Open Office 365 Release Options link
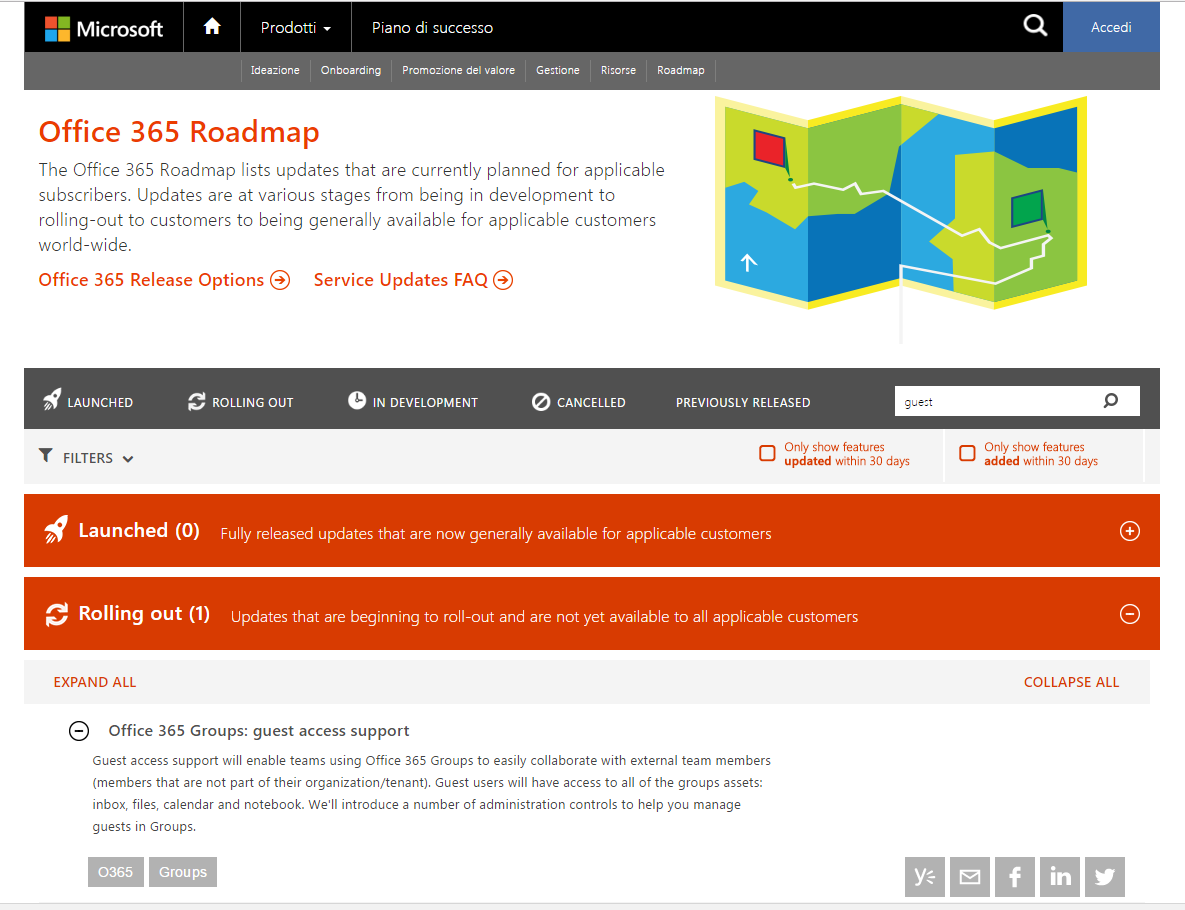 [164, 280]
